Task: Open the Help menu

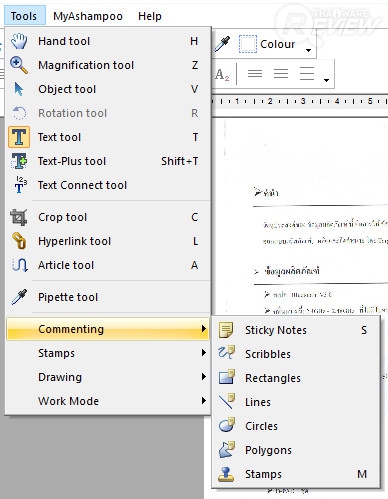Action: tap(150, 16)
